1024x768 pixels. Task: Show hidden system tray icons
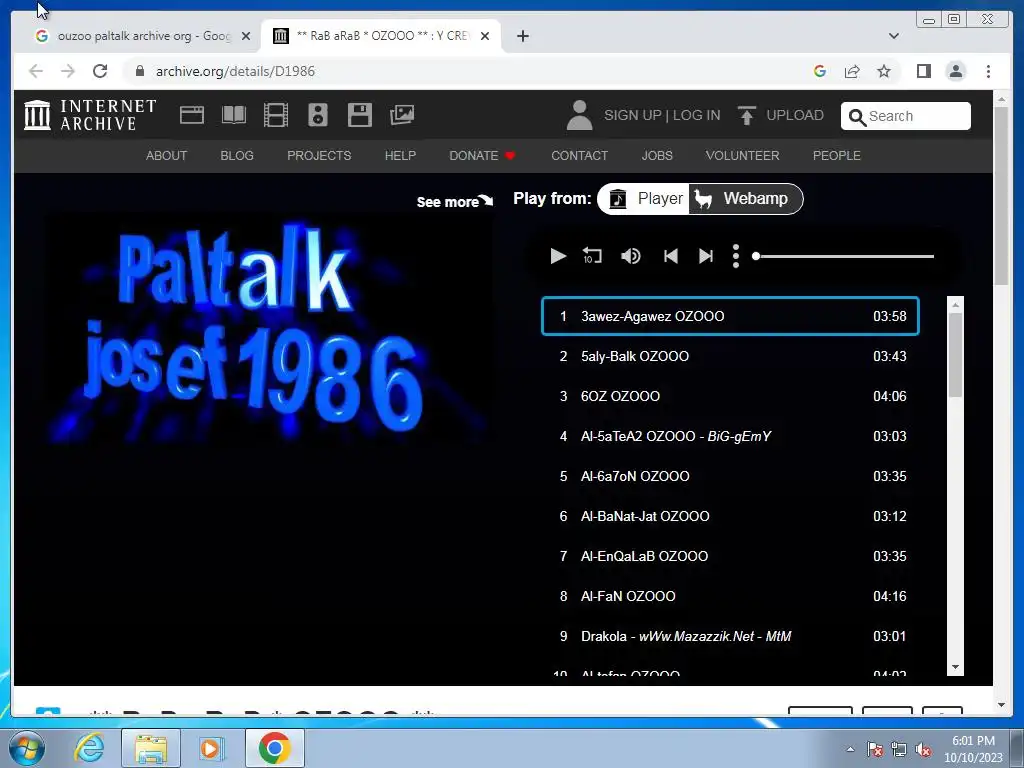coord(850,750)
